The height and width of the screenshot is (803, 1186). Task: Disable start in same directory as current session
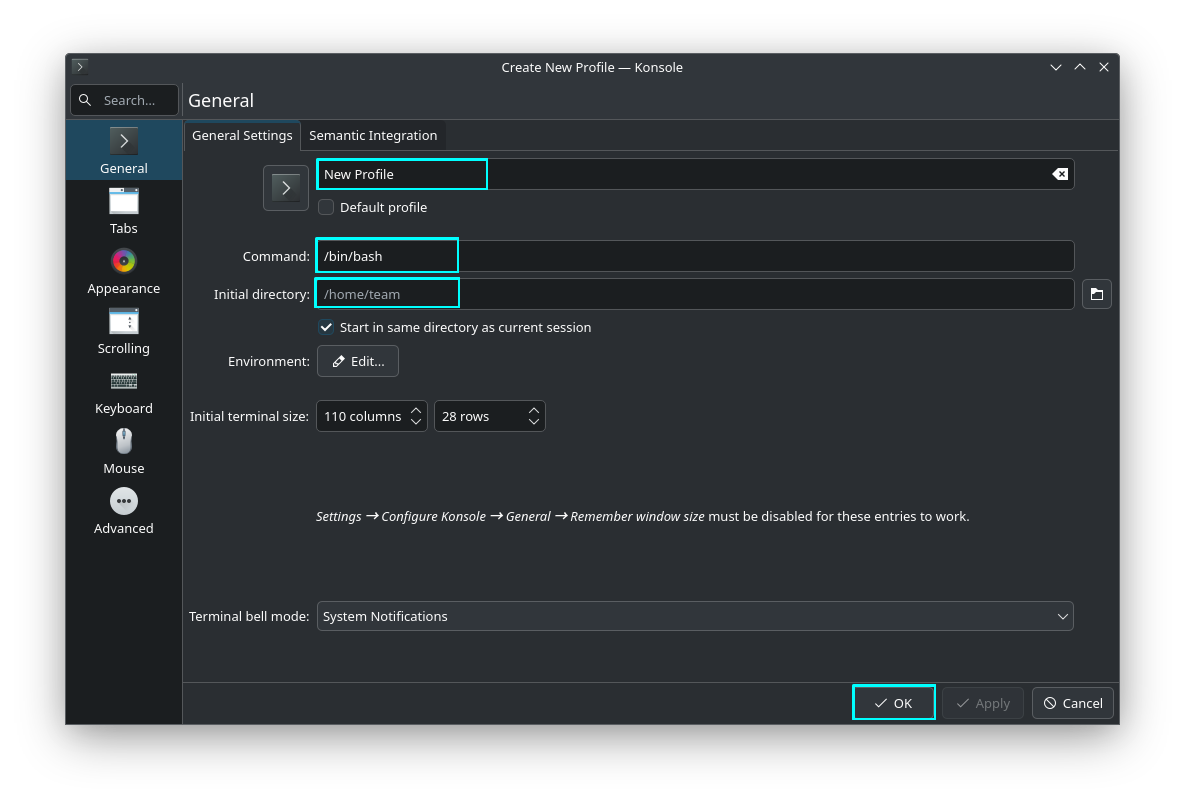[326, 327]
